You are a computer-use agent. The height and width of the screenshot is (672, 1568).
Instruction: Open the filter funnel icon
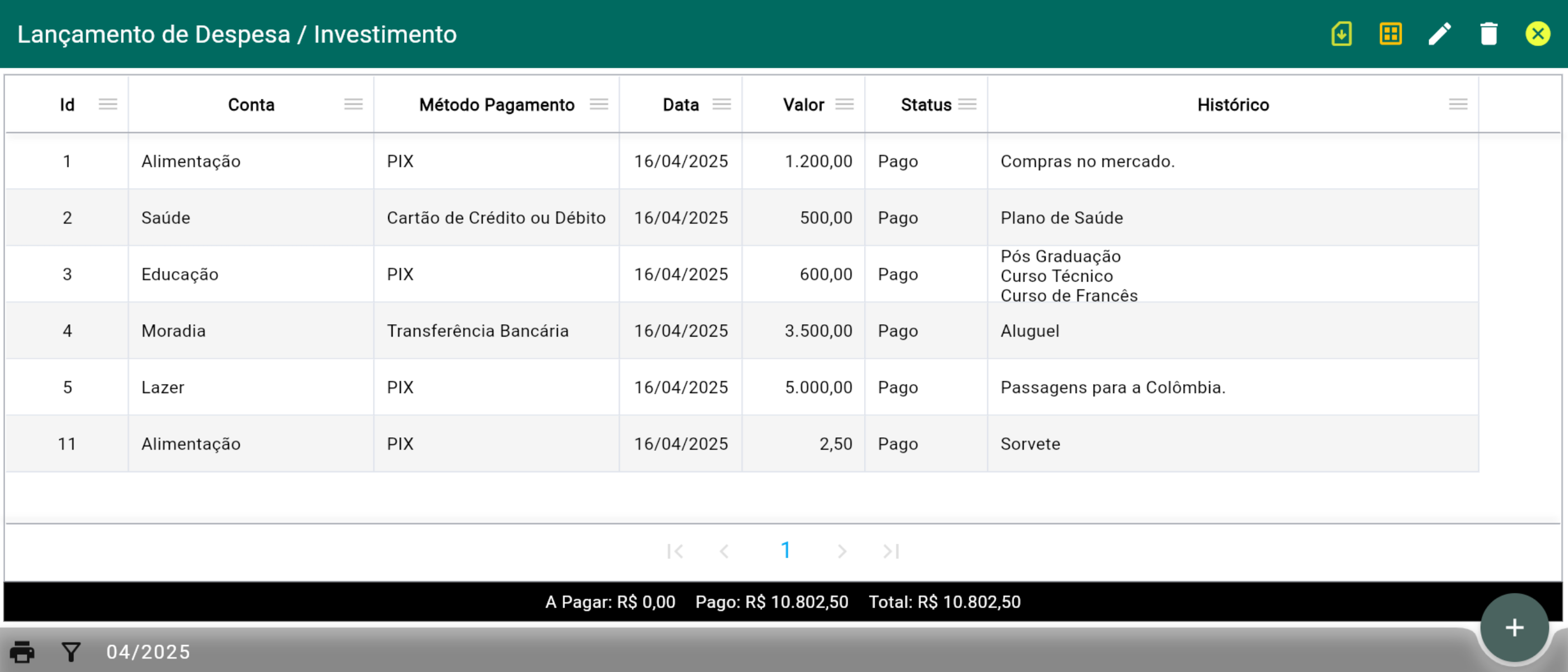click(71, 652)
